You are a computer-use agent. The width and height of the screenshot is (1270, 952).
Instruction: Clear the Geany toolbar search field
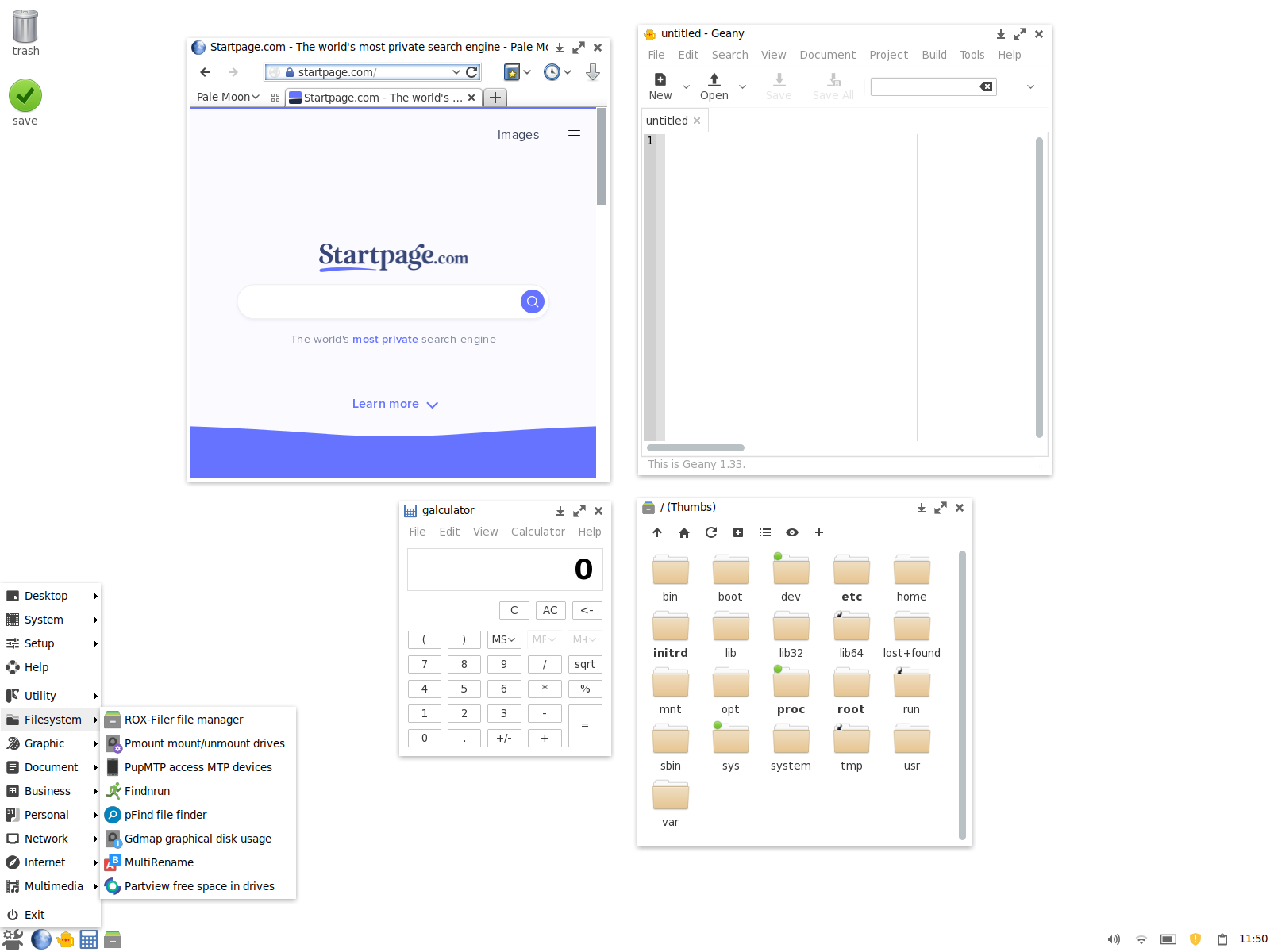coord(986,86)
